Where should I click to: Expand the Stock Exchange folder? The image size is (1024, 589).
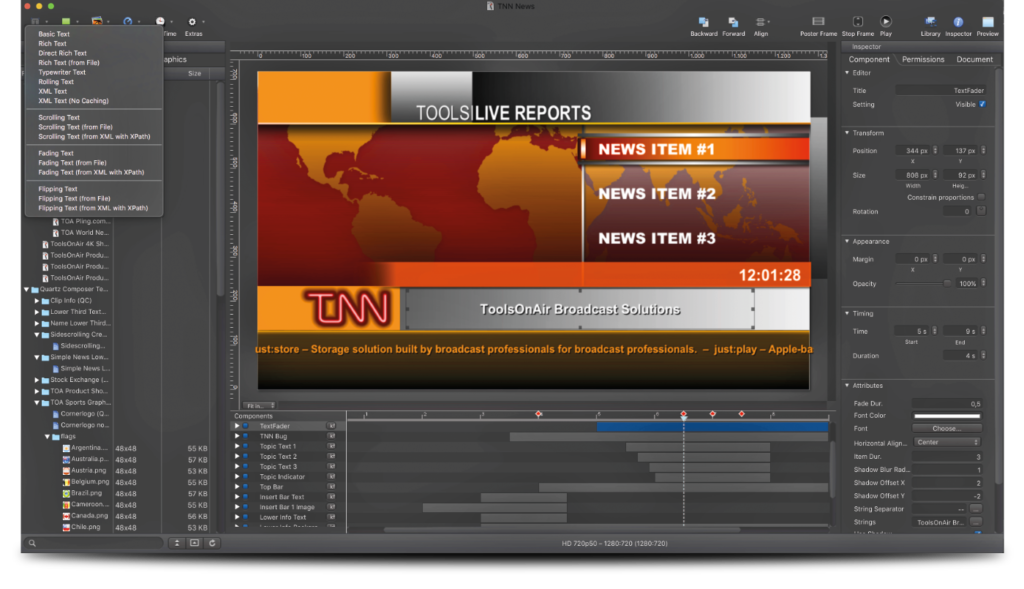37,379
